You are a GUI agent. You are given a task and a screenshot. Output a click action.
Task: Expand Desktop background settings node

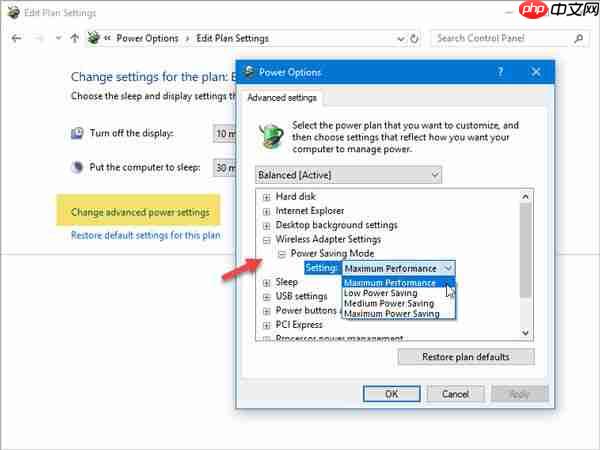(267, 225)
